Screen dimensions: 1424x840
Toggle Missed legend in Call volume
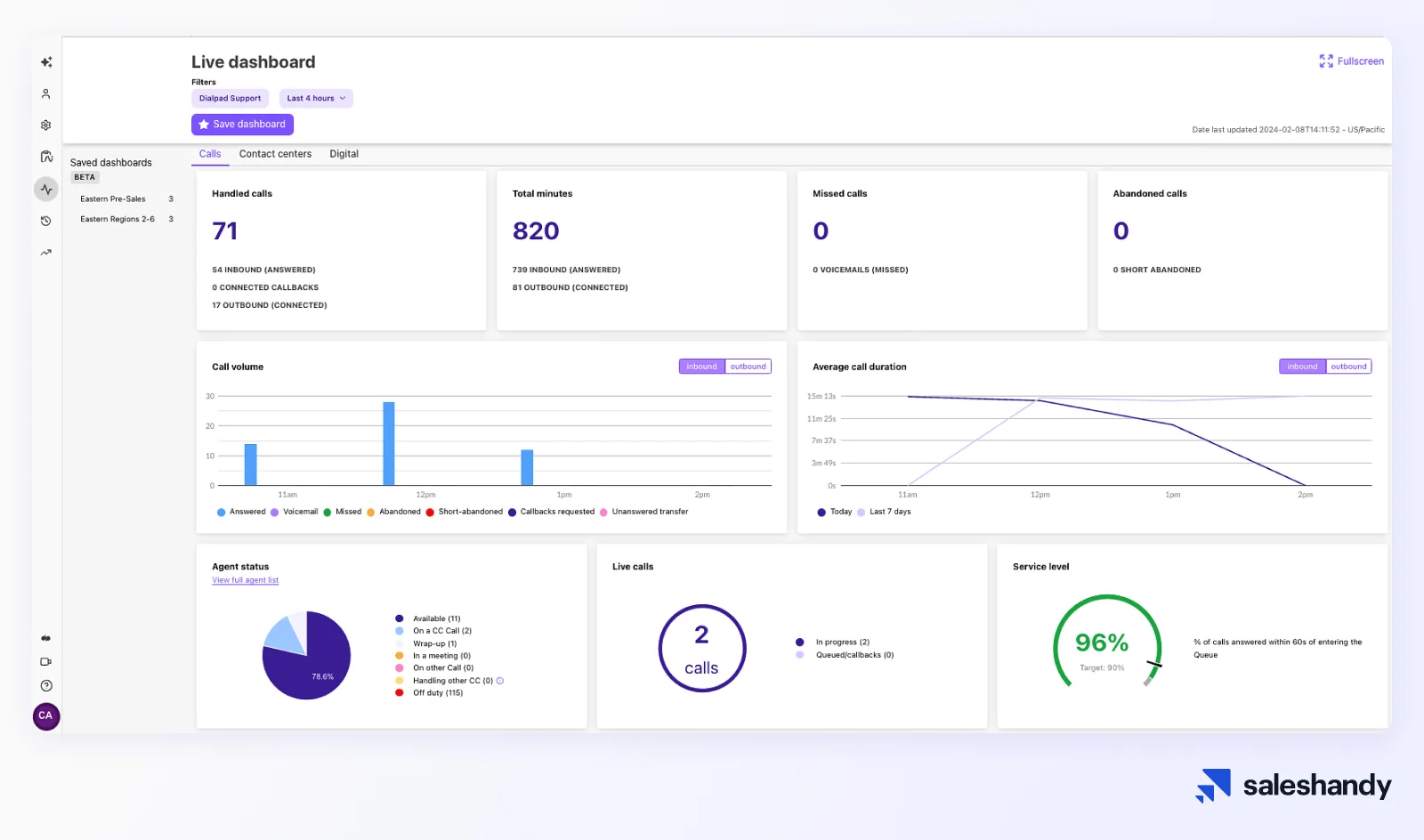point(343,512)
